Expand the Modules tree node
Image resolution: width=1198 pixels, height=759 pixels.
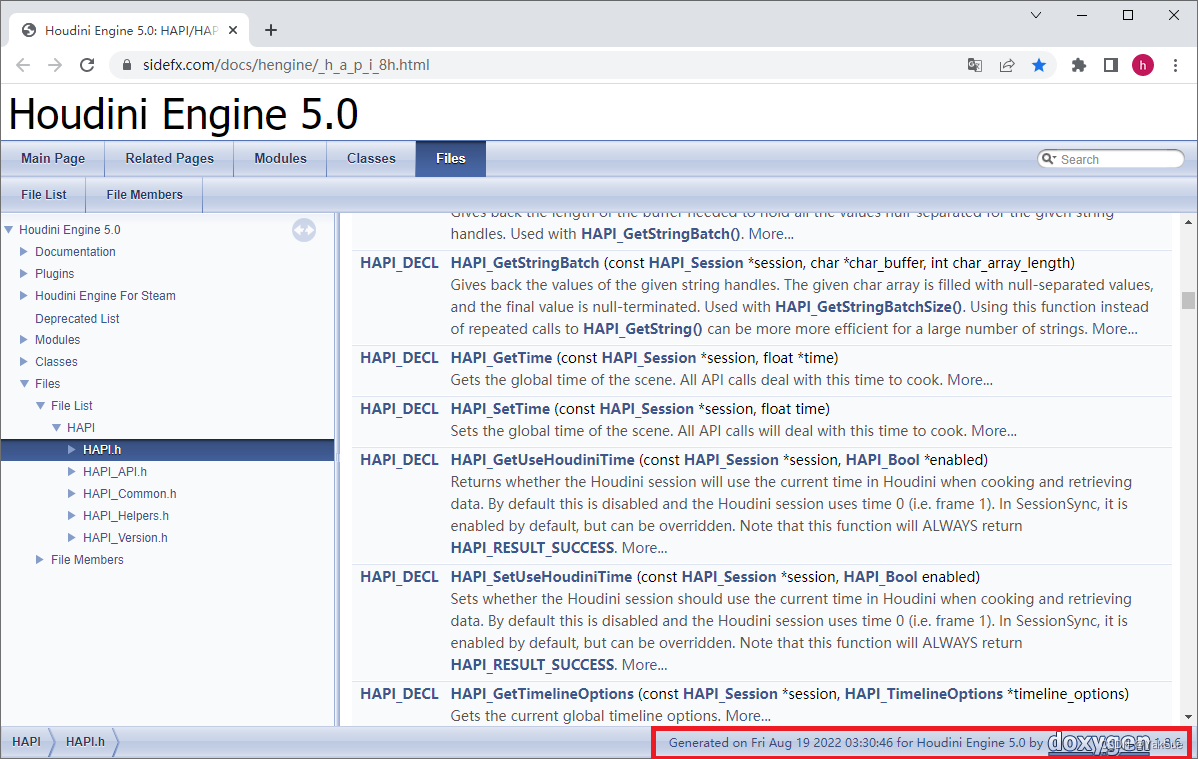click(24, 339)
